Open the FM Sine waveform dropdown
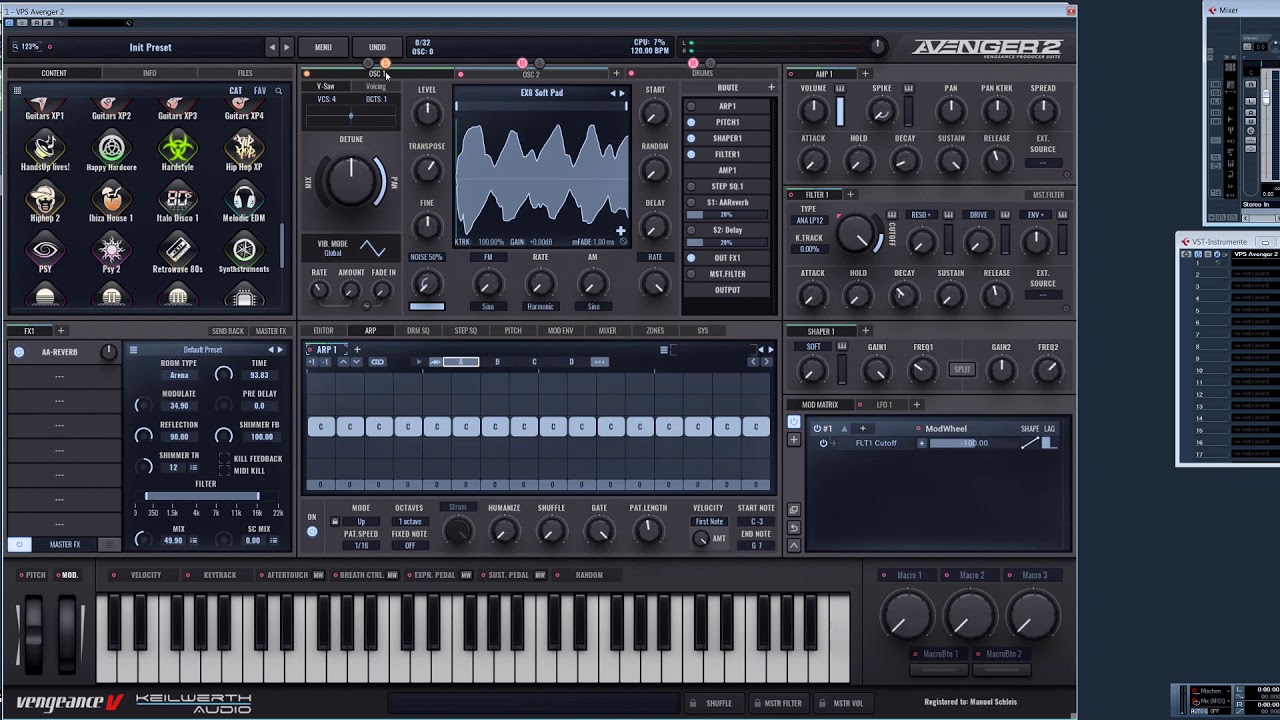The image size is (1280, 720). tap(488, 307)
